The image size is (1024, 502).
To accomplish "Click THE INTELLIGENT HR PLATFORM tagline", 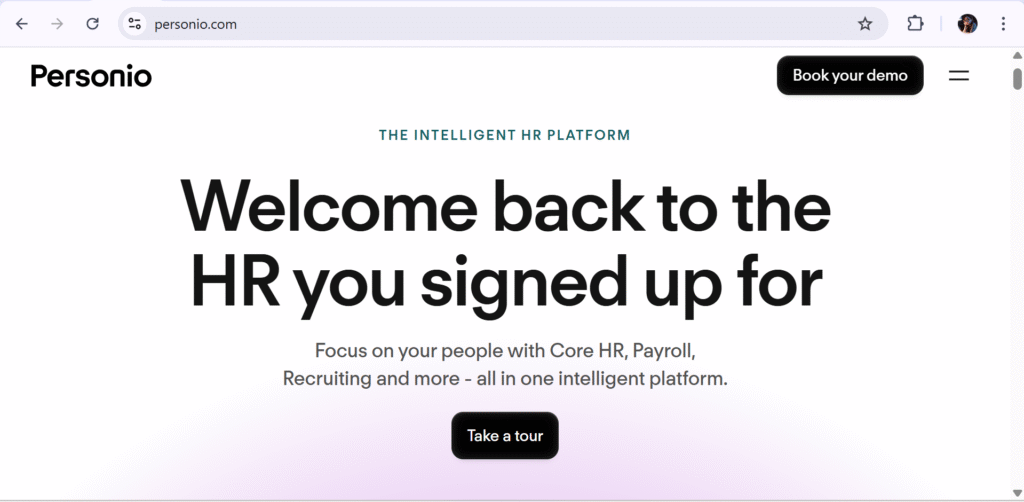I will (x=505, y=135).
